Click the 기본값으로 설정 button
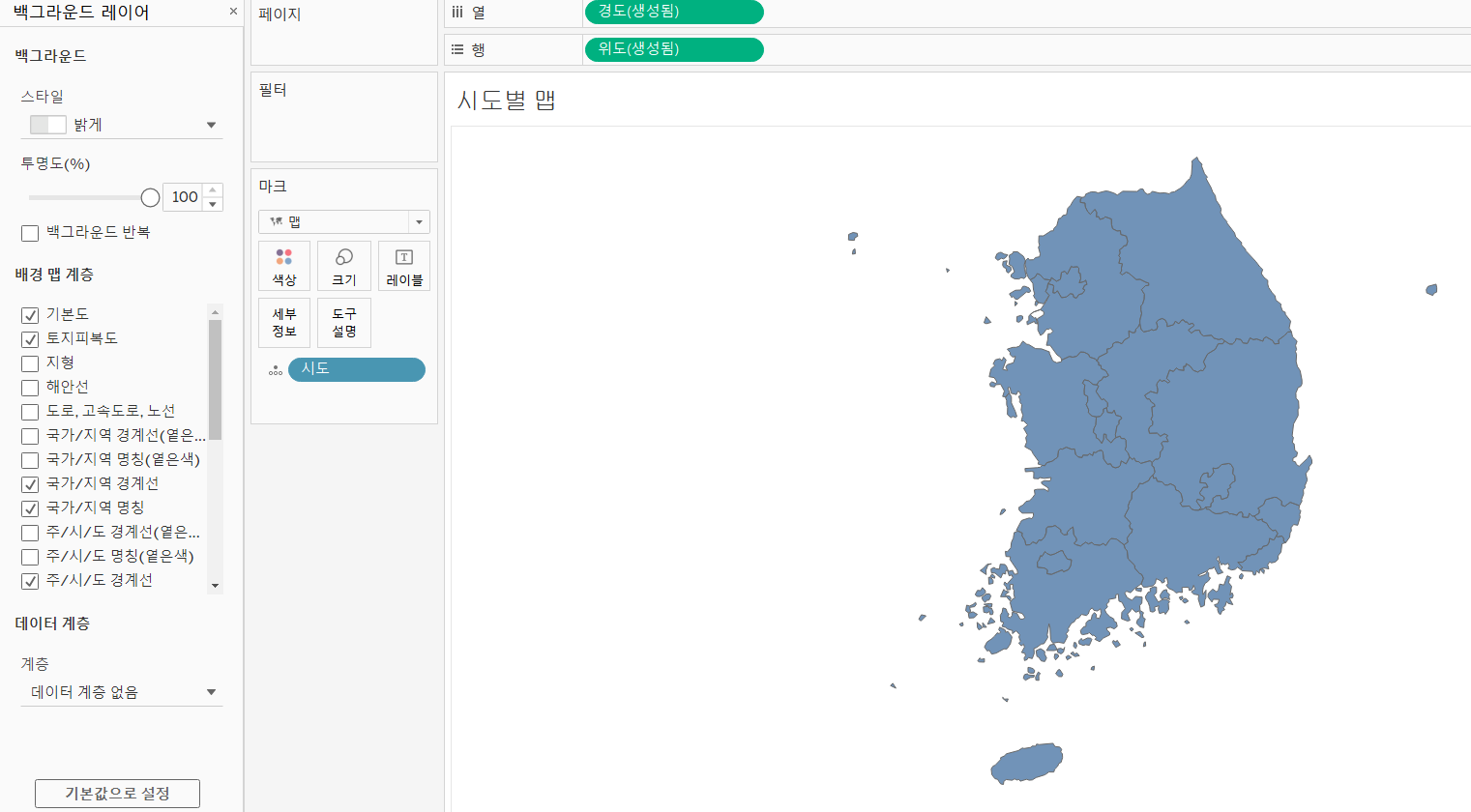Screen dimensions: 1471x812 117,794
